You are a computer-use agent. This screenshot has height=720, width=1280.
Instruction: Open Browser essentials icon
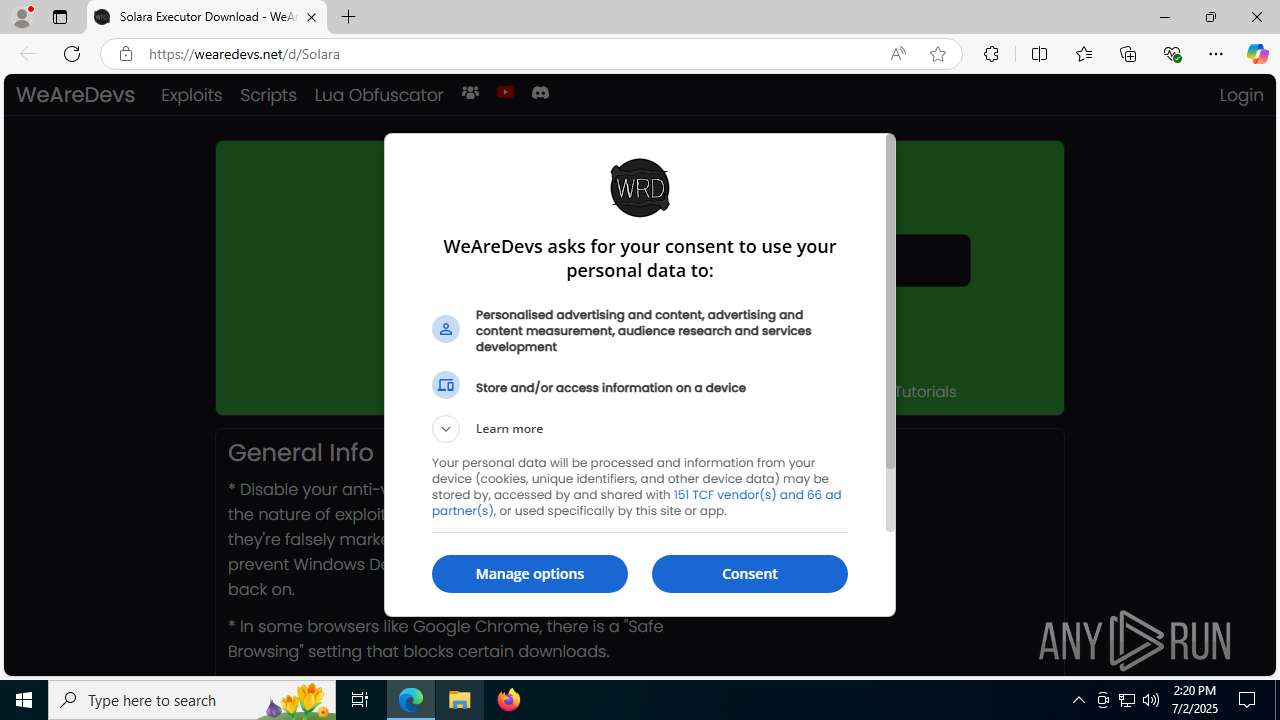point(1172,54)
